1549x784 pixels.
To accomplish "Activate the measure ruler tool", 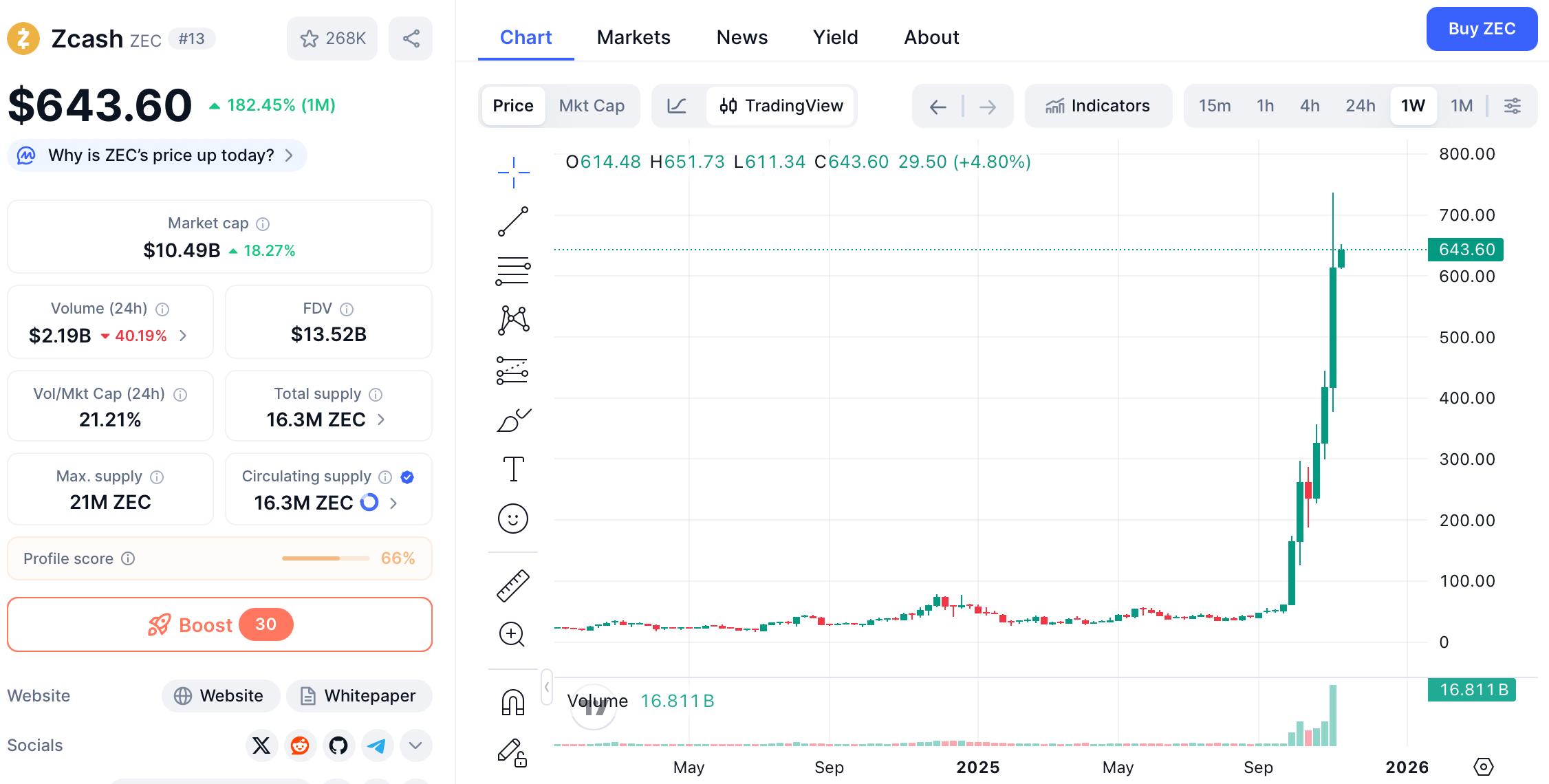I will (513, 585).
